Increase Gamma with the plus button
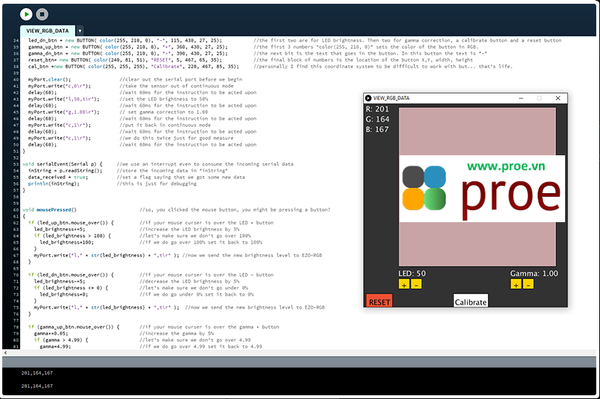This screenshot has width=600, height=399. tap(516, 284)
